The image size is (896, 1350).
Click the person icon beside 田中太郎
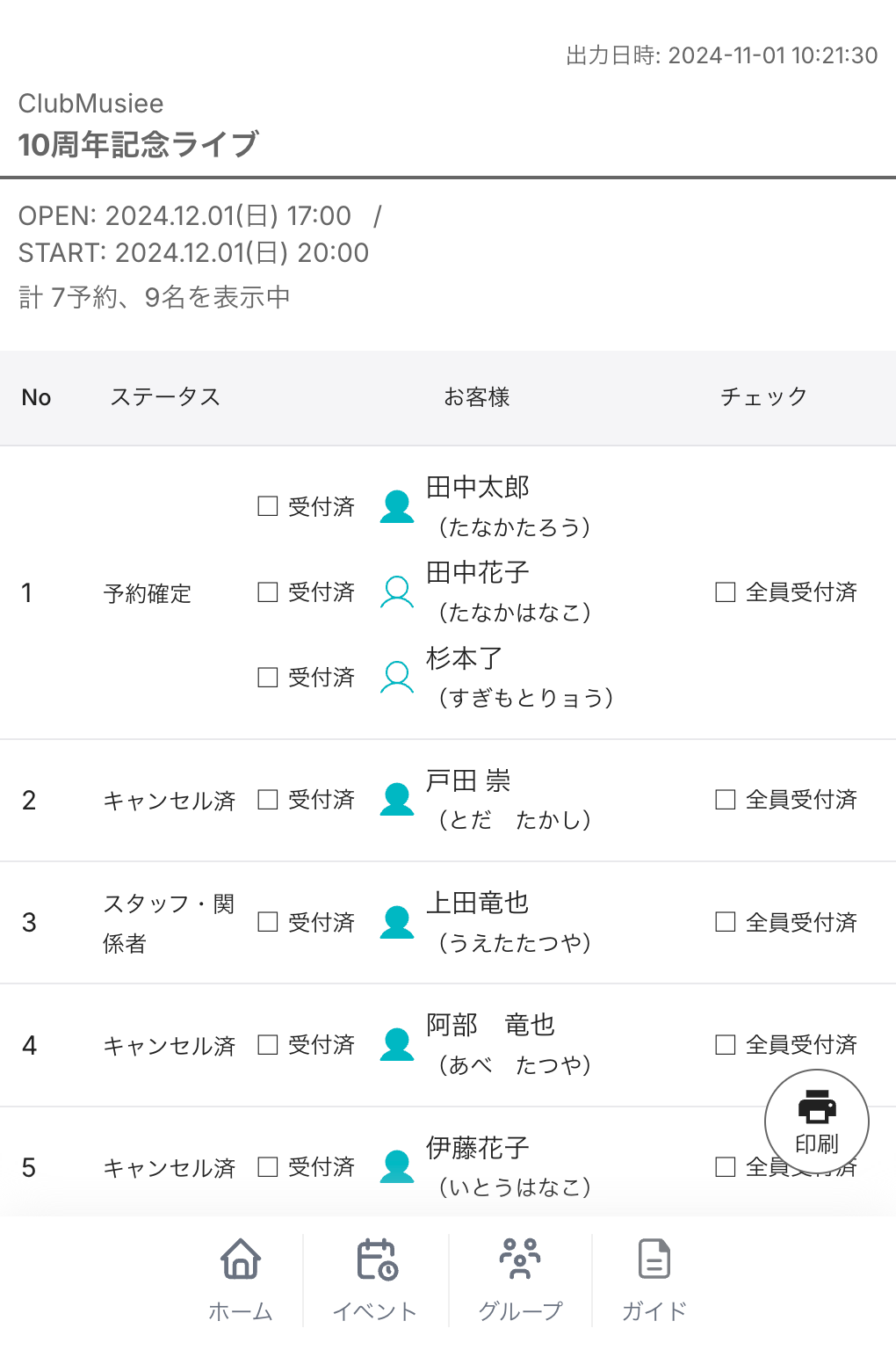(397, 506)
